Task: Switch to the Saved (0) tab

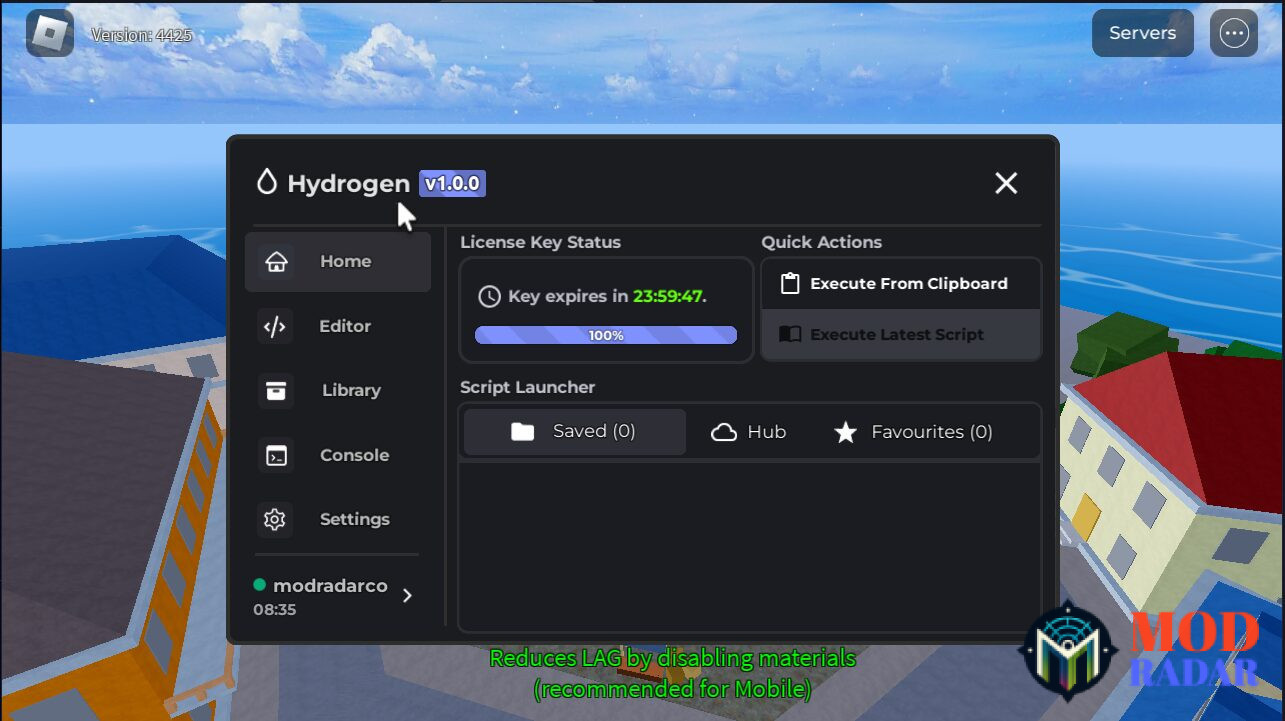Action: pyautogui.click(x=575, y=432)
